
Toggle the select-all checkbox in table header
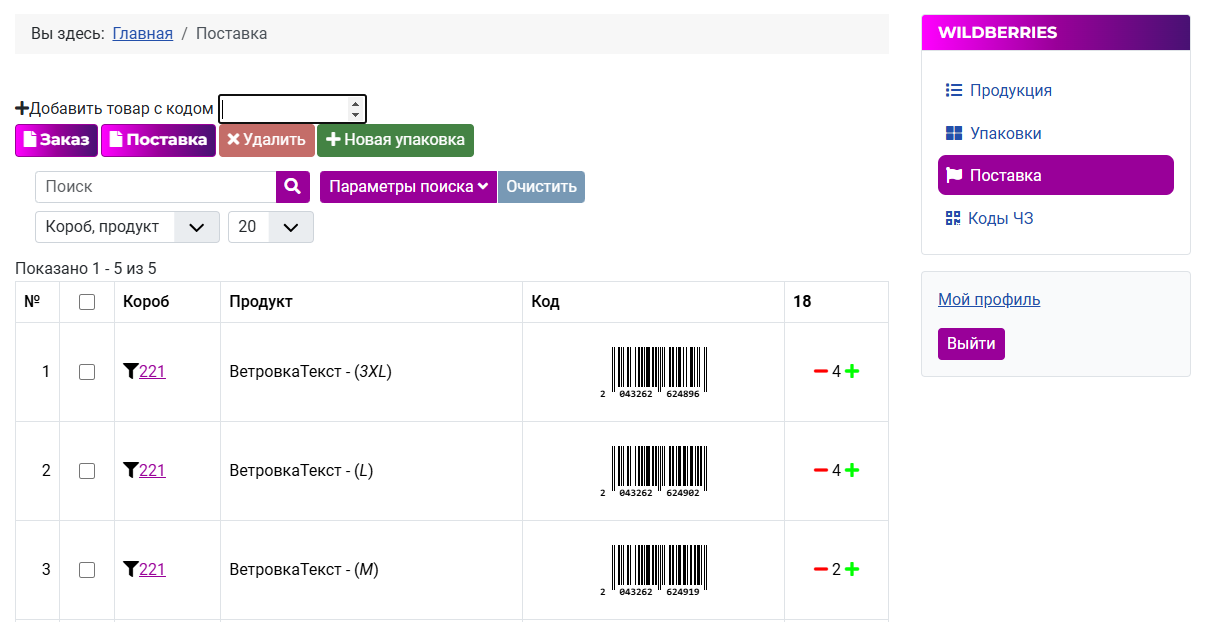click(87, 302)
